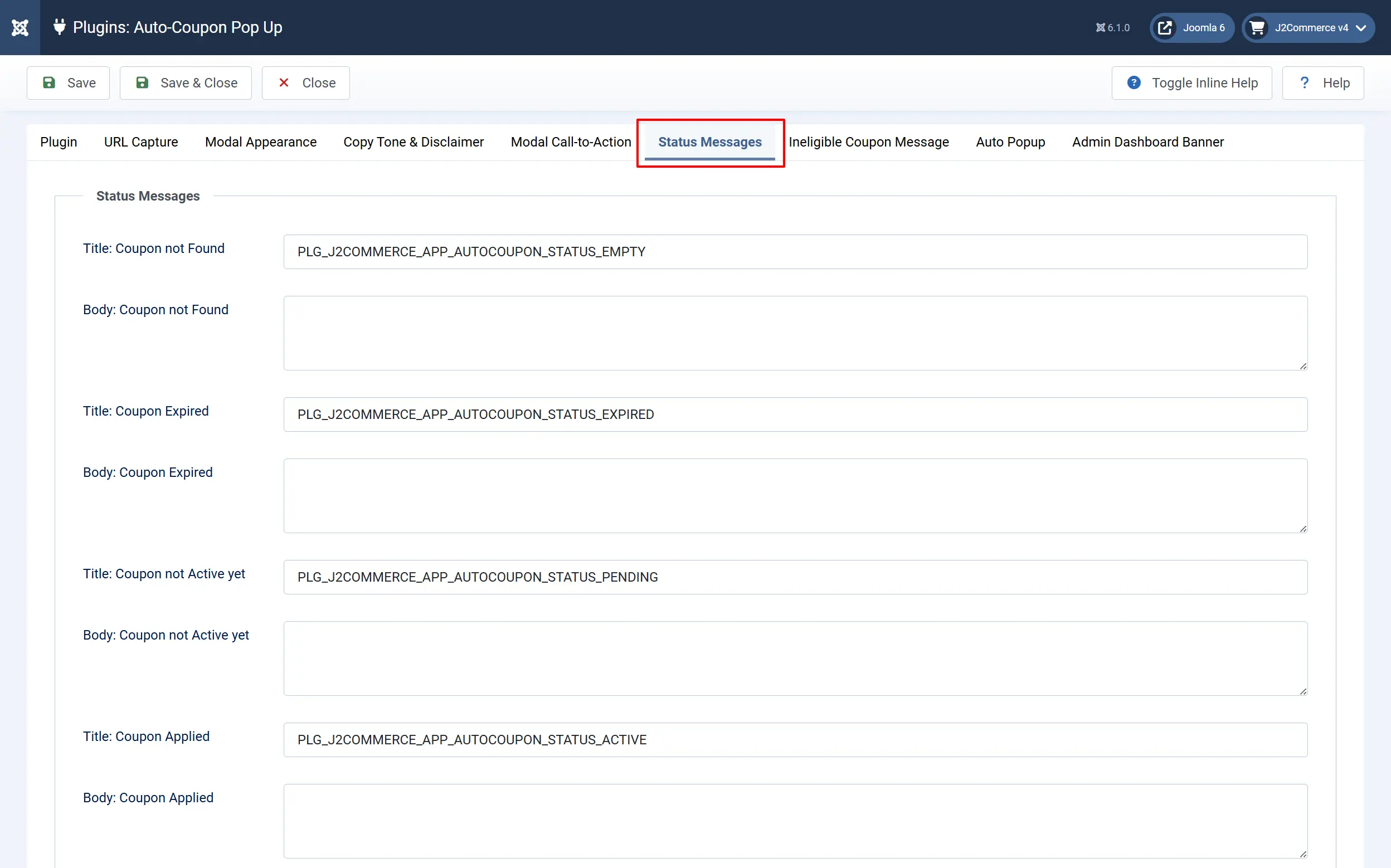Image resolution: width=1391 pixels, height=868 pixels.
Task: Focus Title: Coupon not Active yet field
Action: click(x=796, y=577)
